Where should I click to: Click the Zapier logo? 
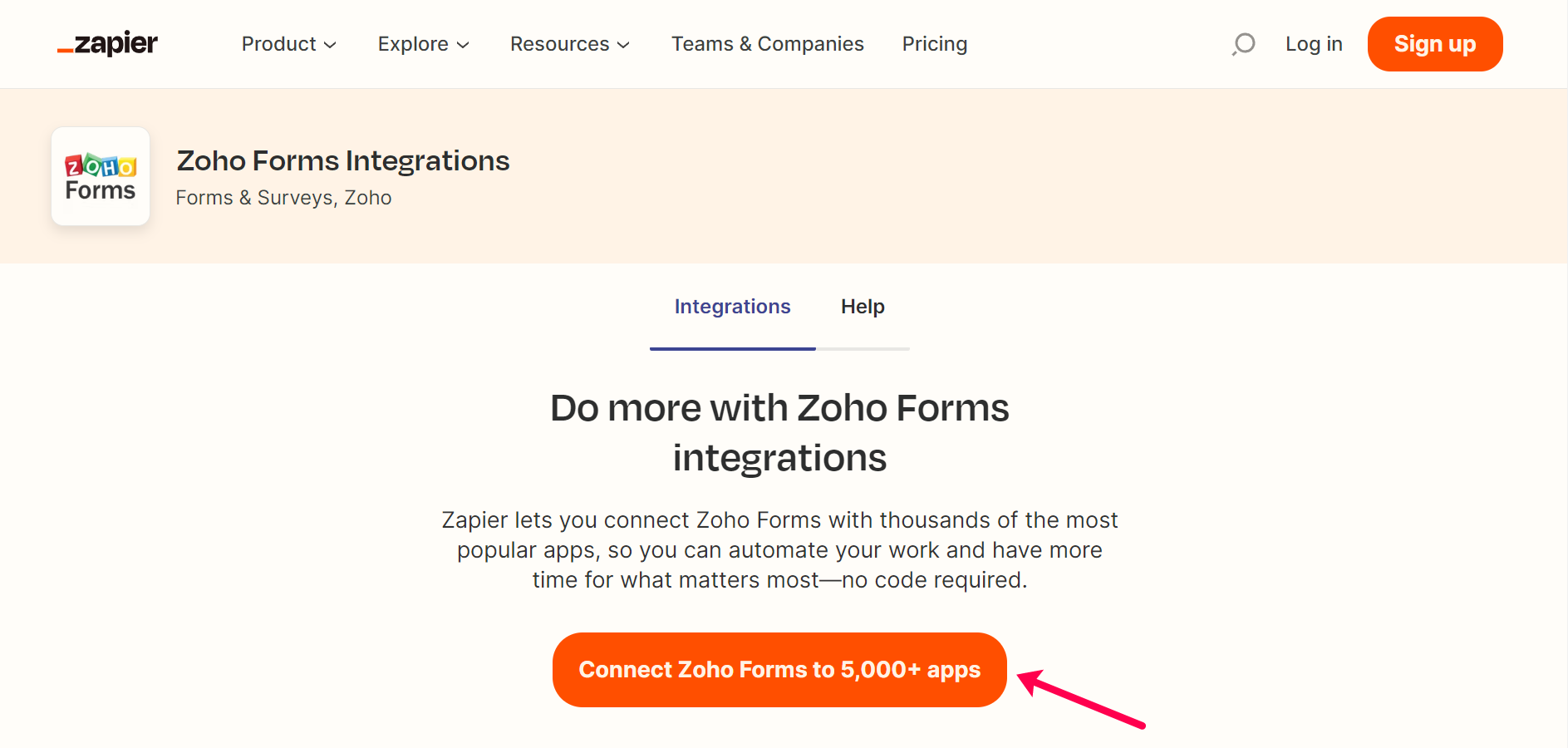108,43
